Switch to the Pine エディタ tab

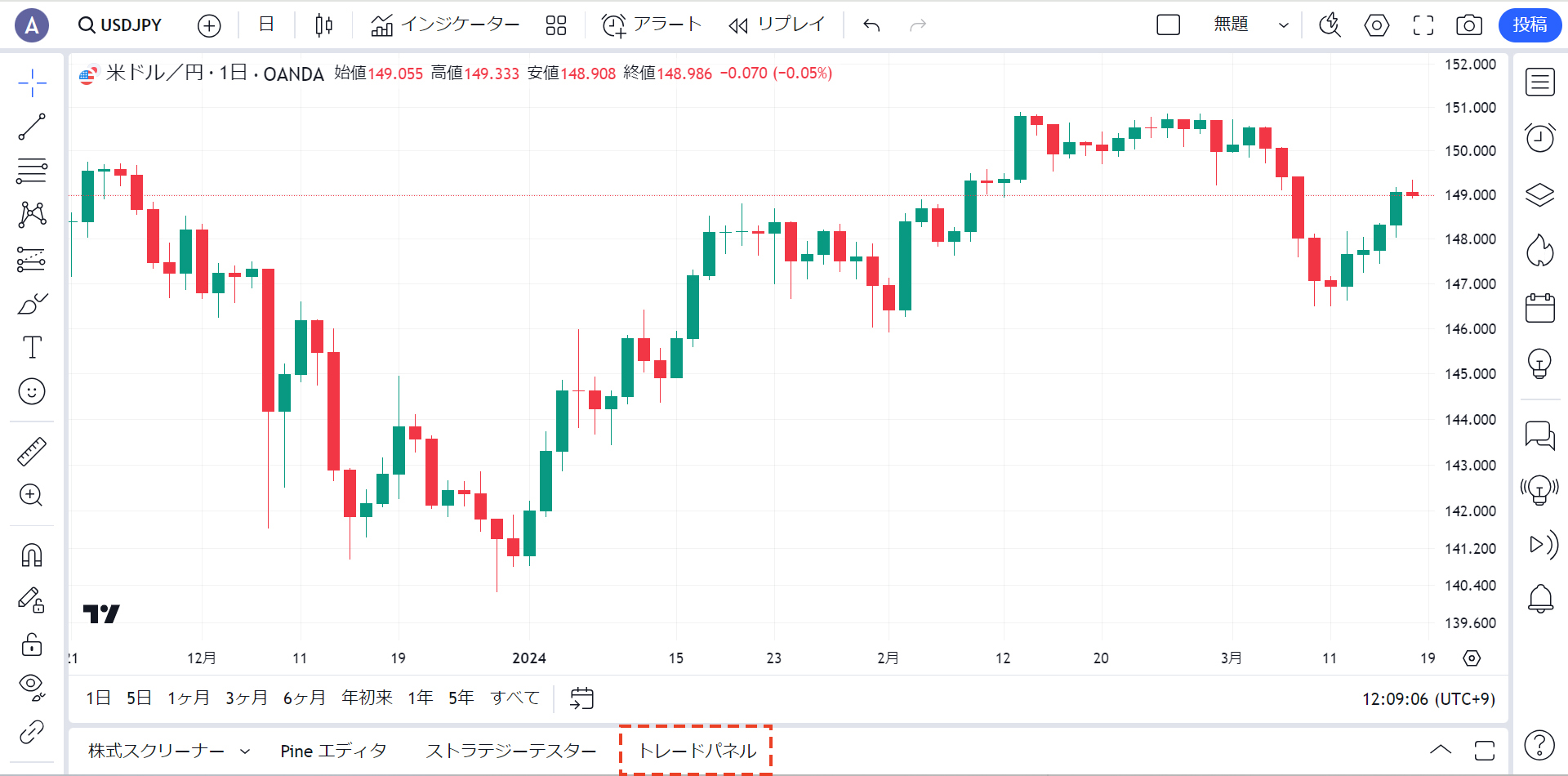click(x=333, y=751)
